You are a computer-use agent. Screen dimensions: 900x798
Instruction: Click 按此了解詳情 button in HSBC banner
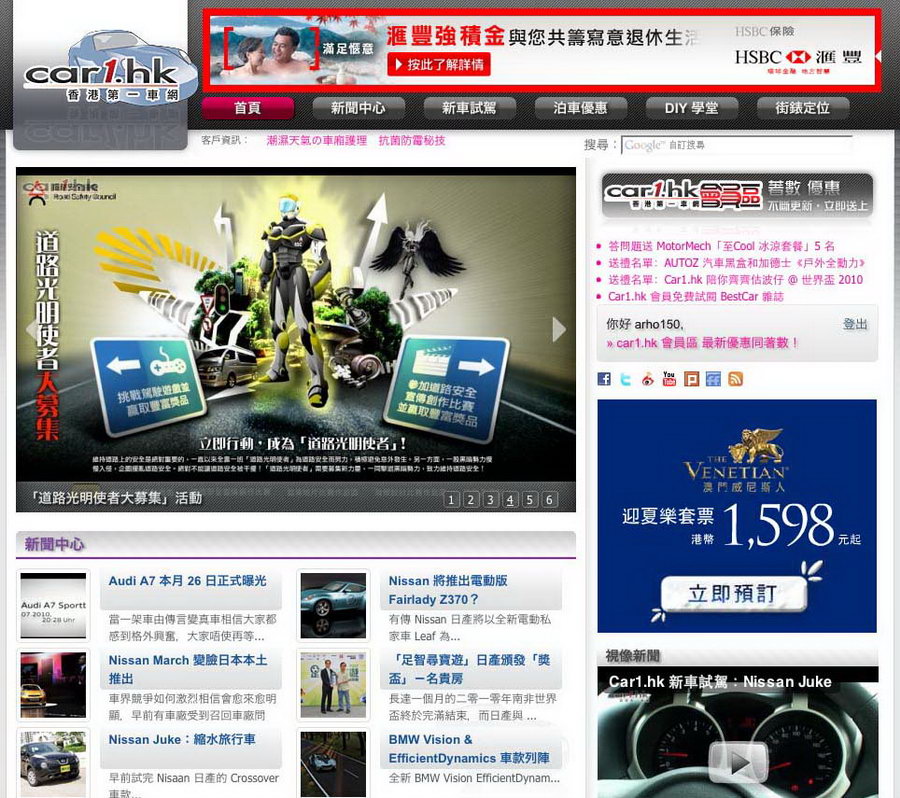point(440,64)
